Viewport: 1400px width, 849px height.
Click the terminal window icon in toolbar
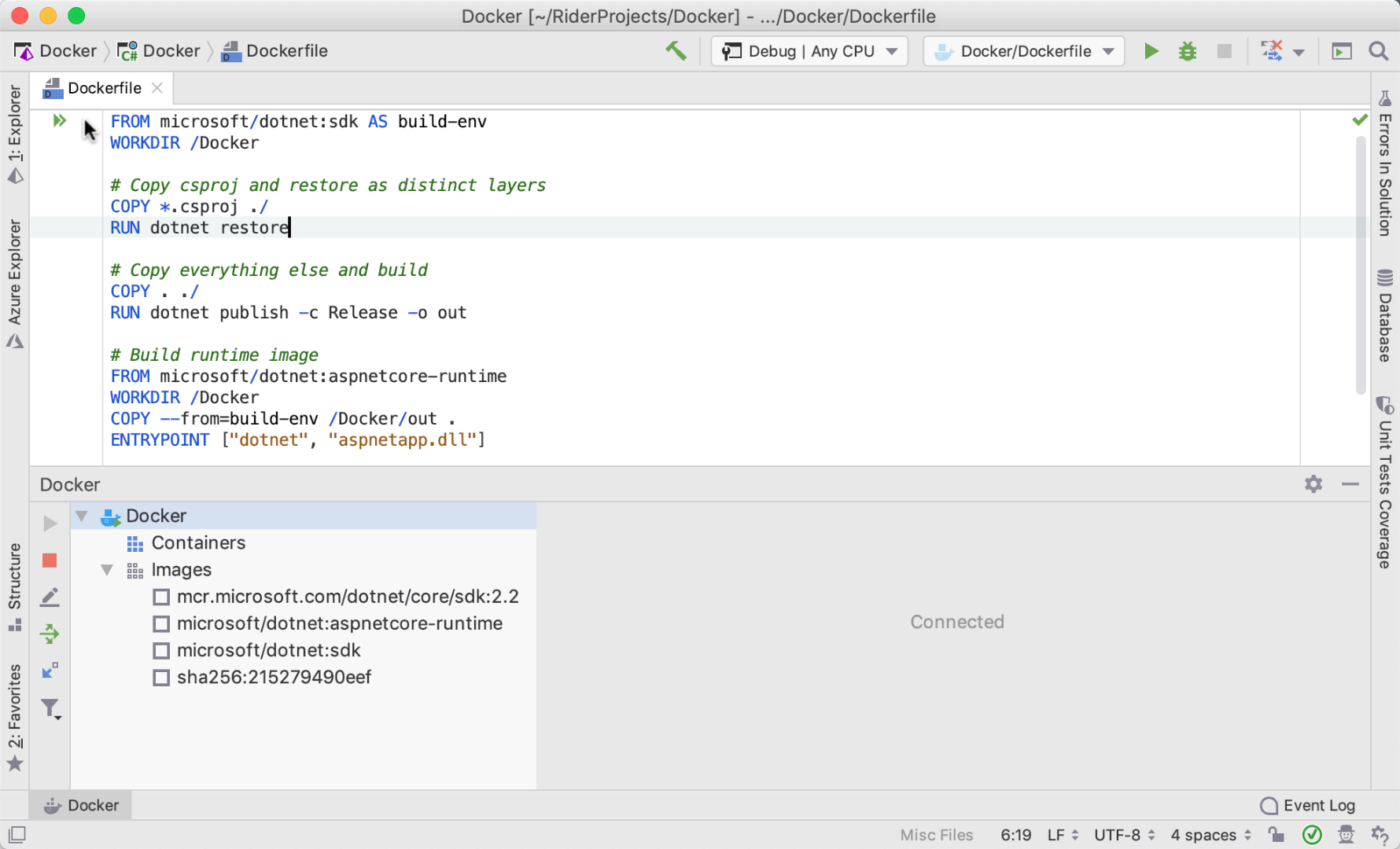(1342, 51)
